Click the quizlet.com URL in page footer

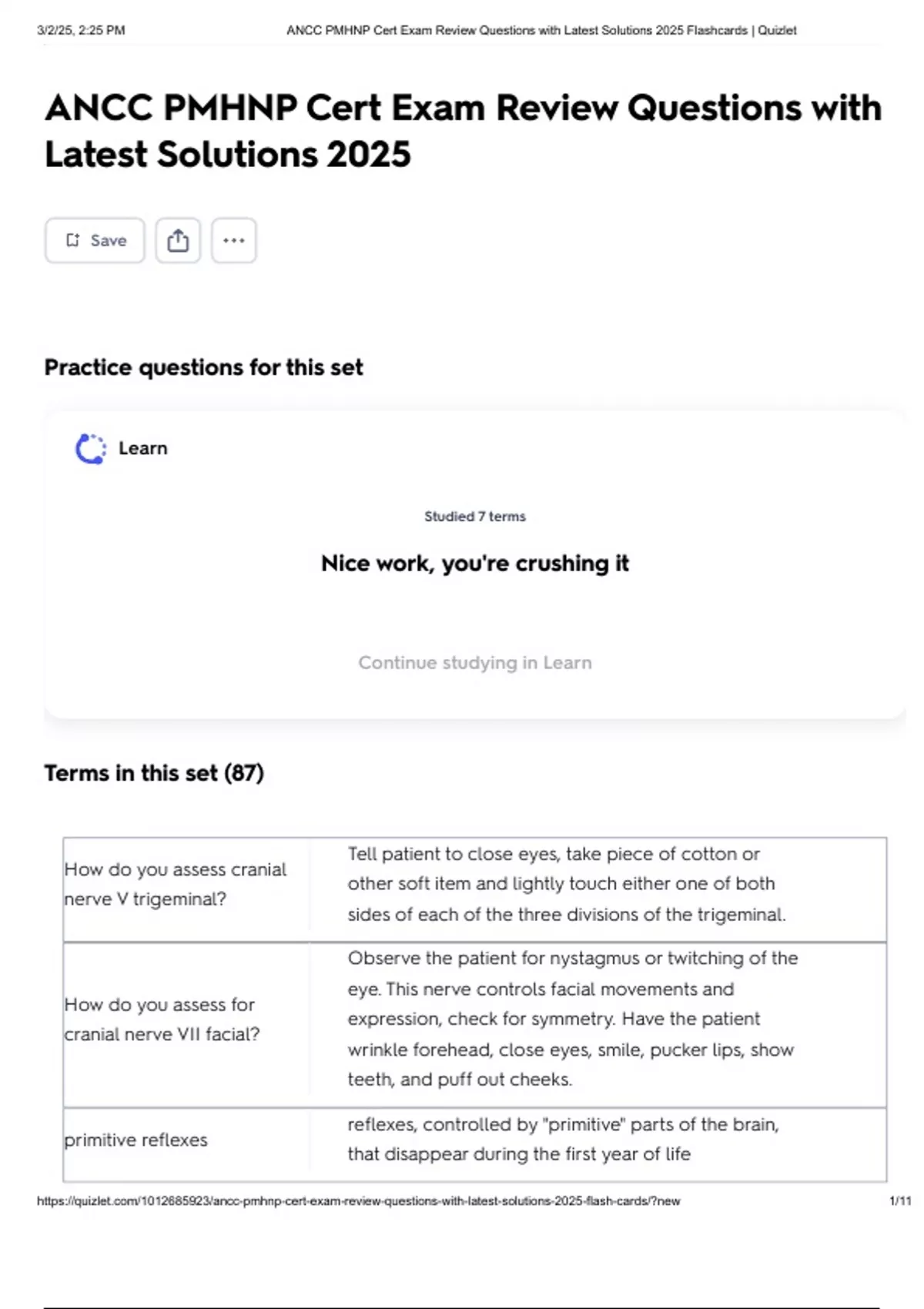[x=358, y=1200]
